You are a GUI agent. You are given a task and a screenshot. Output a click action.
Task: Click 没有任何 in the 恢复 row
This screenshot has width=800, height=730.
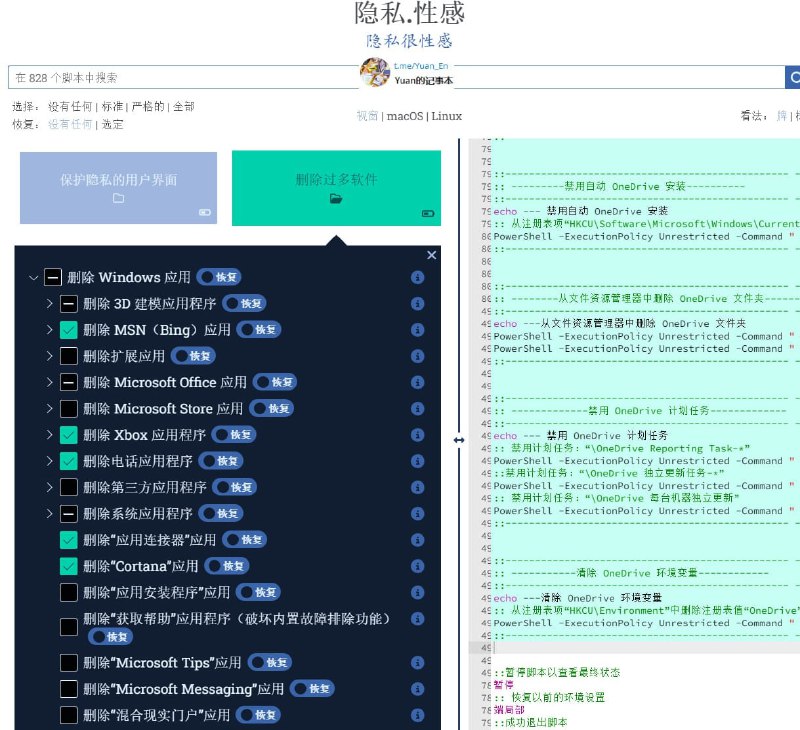pyautogui.click(x=70, y=124)
